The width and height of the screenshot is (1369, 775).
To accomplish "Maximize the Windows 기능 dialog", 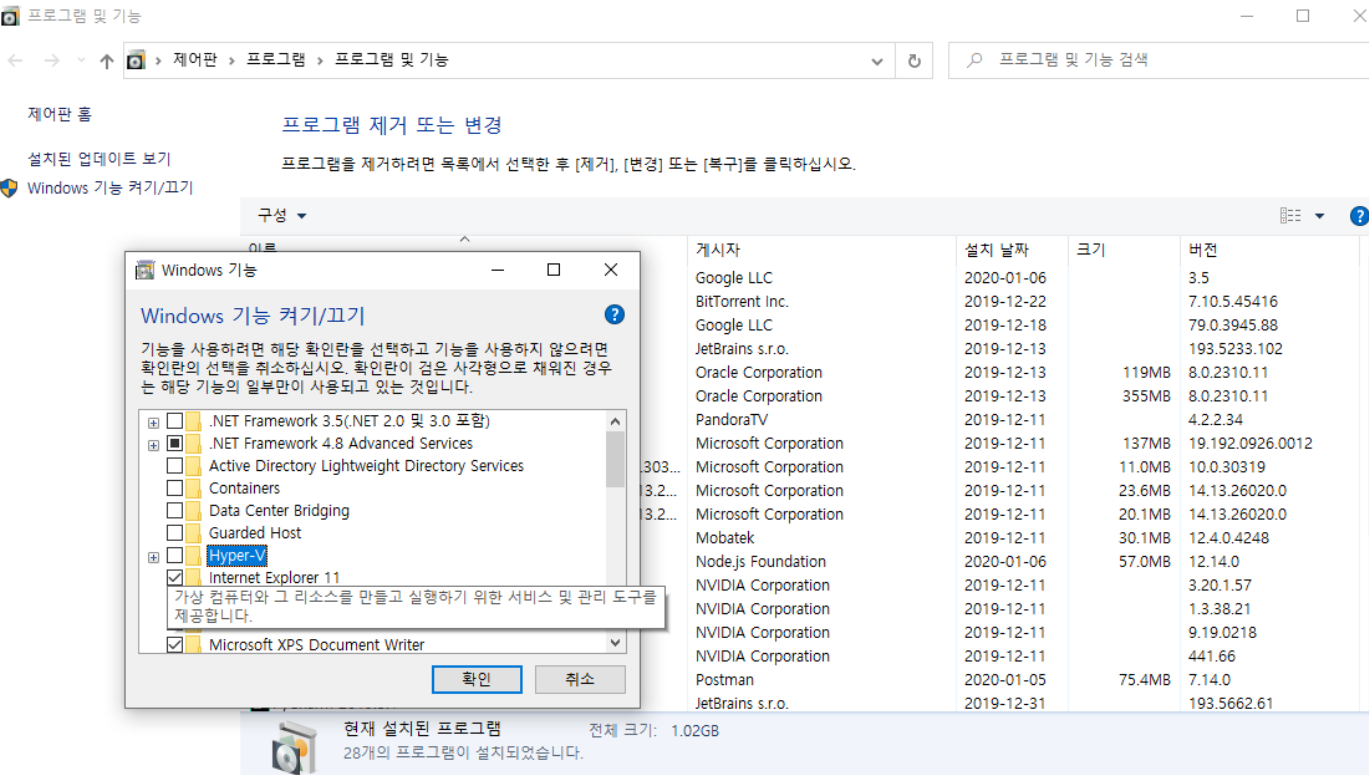I will click(553, 270).
